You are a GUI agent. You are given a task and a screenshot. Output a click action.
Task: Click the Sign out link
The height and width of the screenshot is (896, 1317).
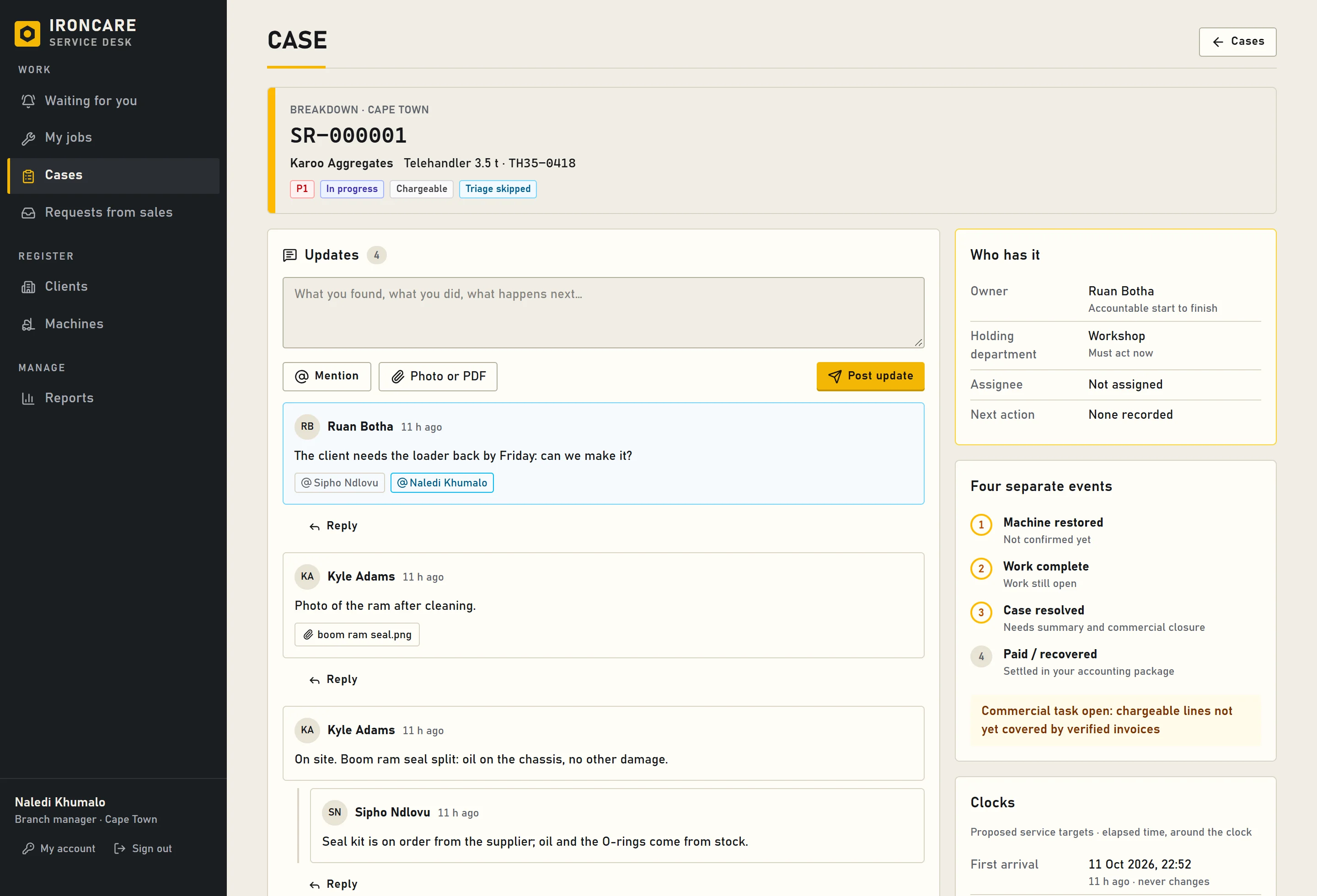pyautogui.click(x=143, y=848)
